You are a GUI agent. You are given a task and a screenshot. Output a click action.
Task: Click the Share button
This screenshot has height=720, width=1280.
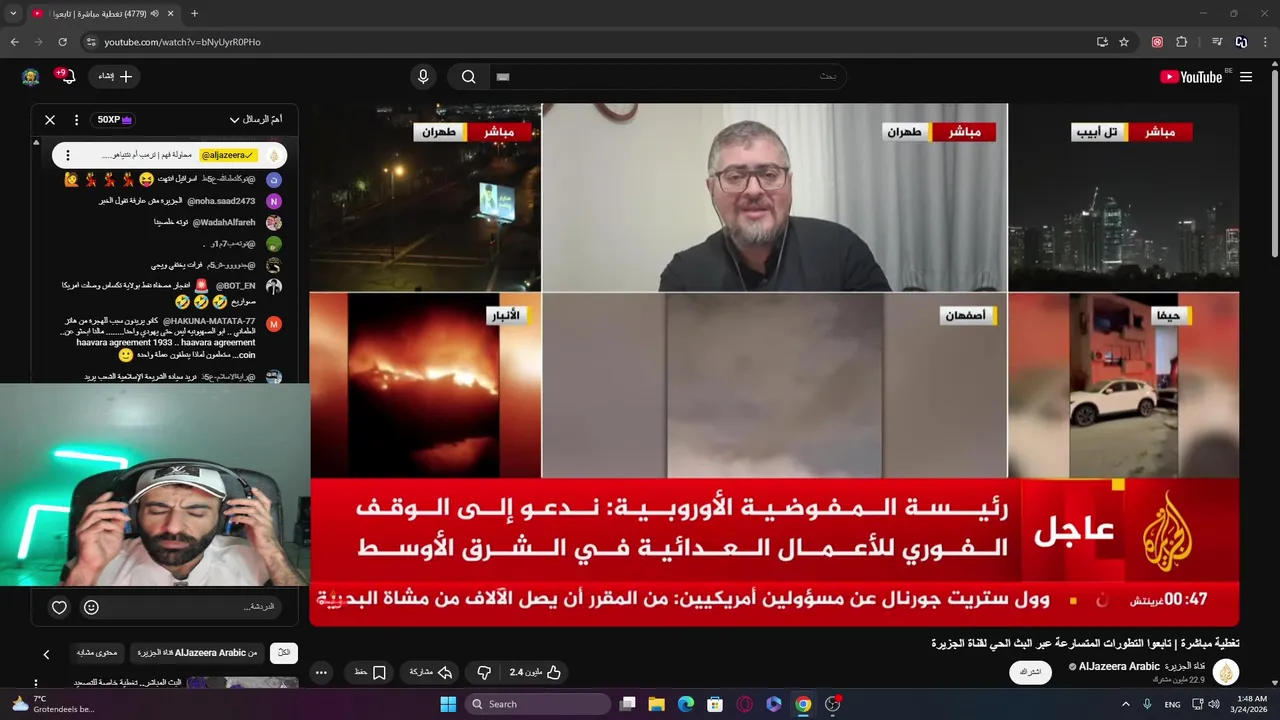pyautogui.click(x=431, y=673)
